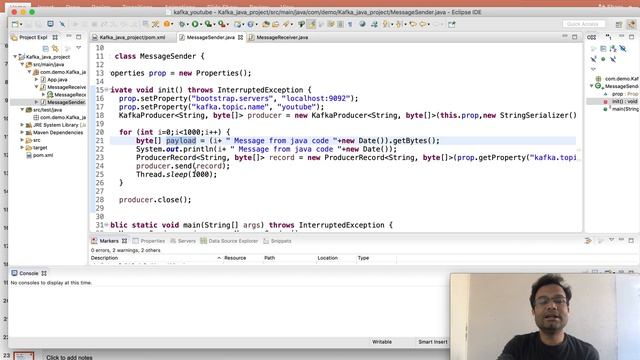Toggle Show Whitespace Characters pilcrow icon
Screen dimensions: 640x360
350,24
